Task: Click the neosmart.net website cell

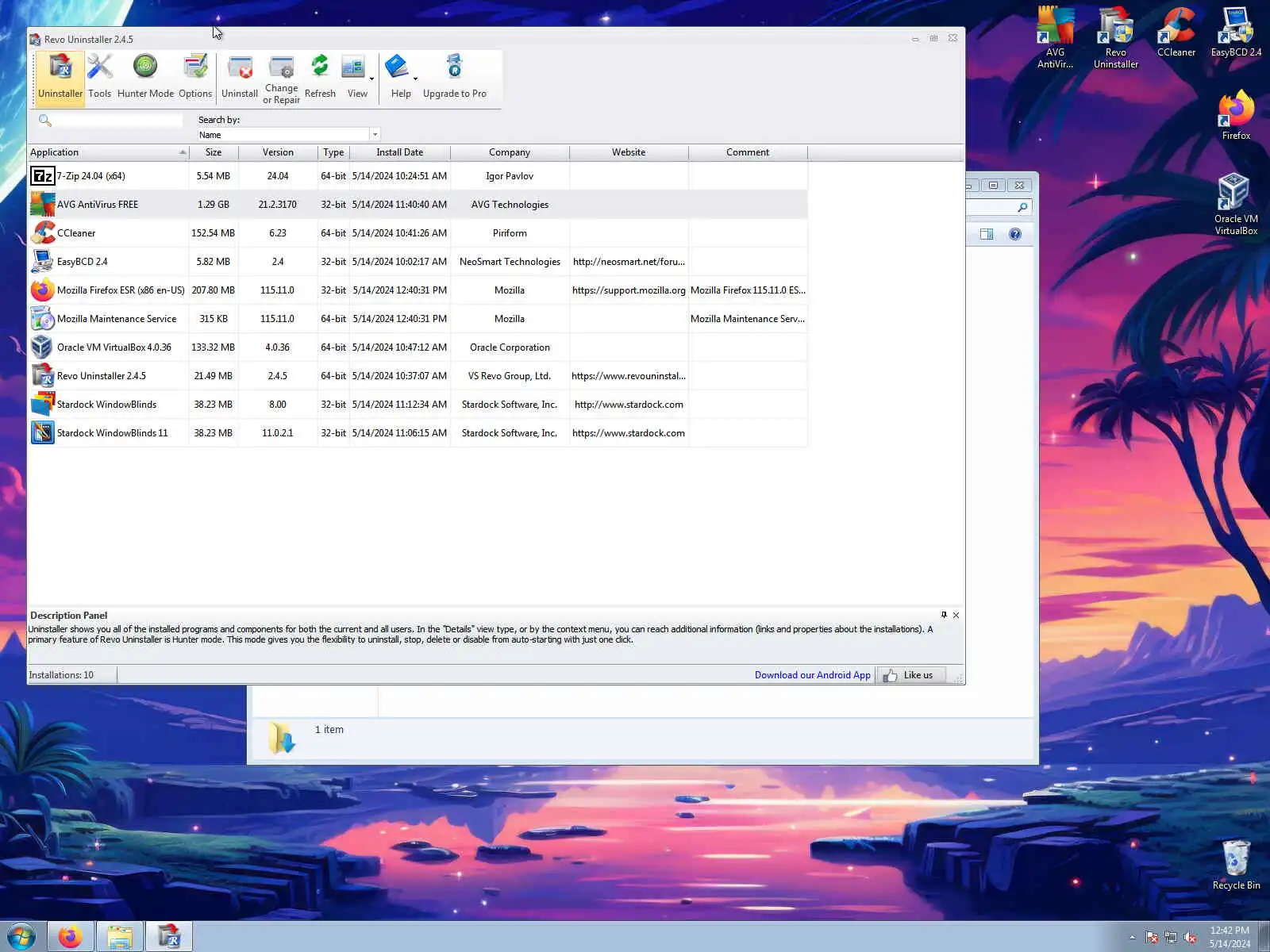Action: pos(629,262)
